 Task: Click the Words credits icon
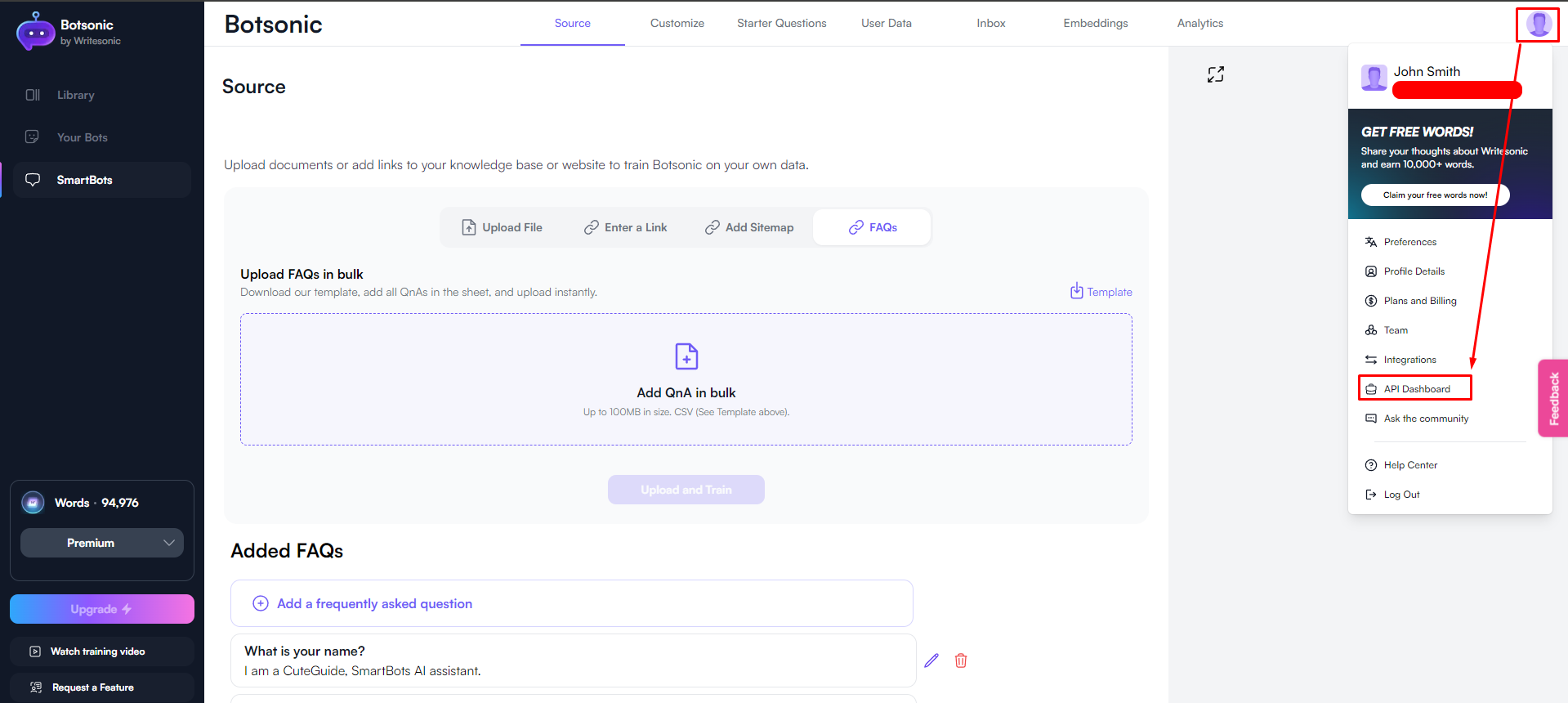click(x=33, y=503)
